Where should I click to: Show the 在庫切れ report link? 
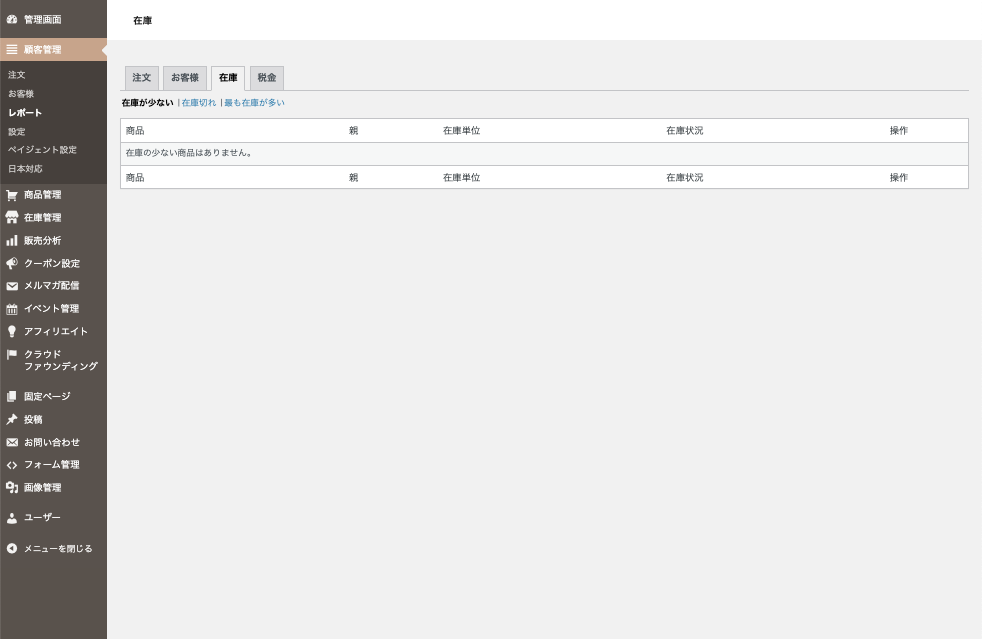click(x=198, y=103)
